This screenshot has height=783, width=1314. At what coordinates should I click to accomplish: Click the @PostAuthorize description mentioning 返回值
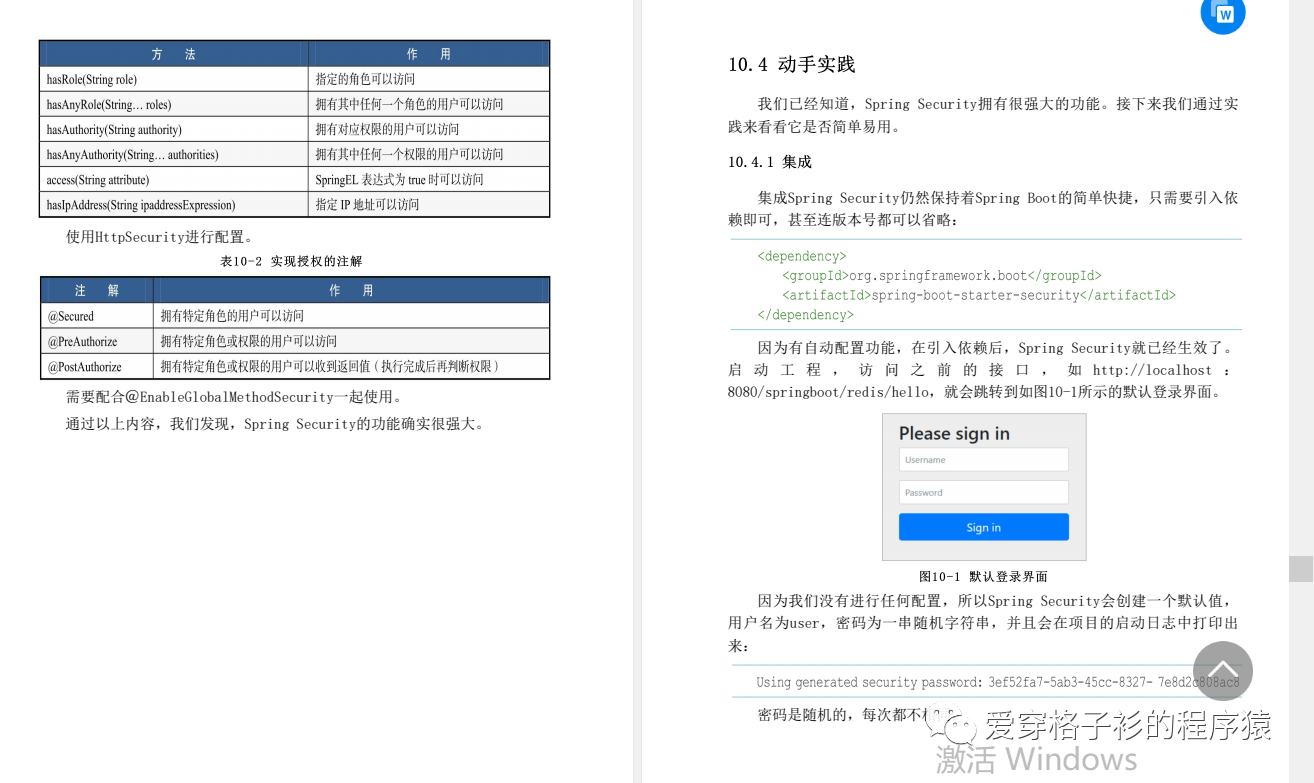(351, 367)
